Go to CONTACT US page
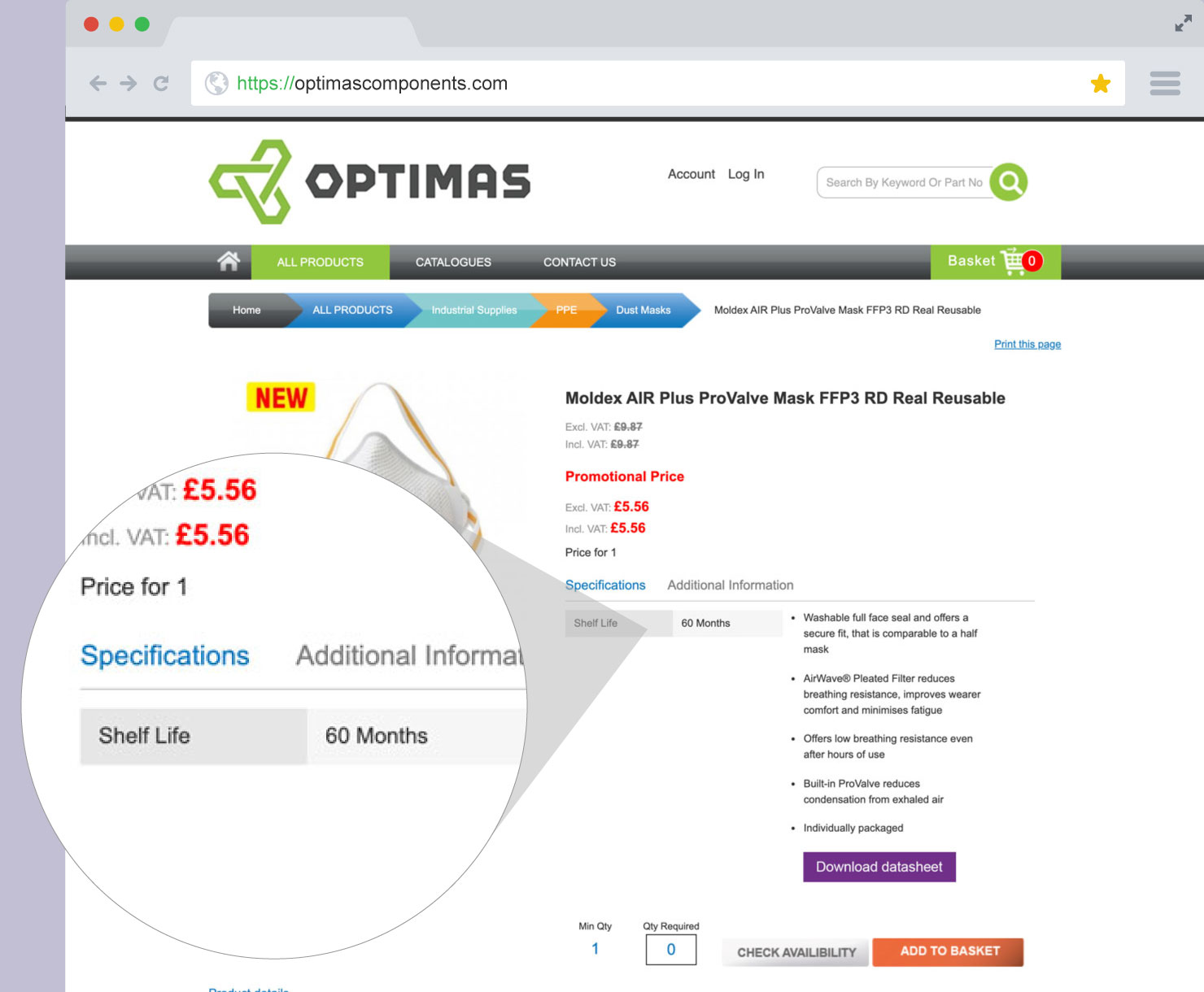Image resolution: width=1204 pixels, height=992 pixels. (579, 262)
